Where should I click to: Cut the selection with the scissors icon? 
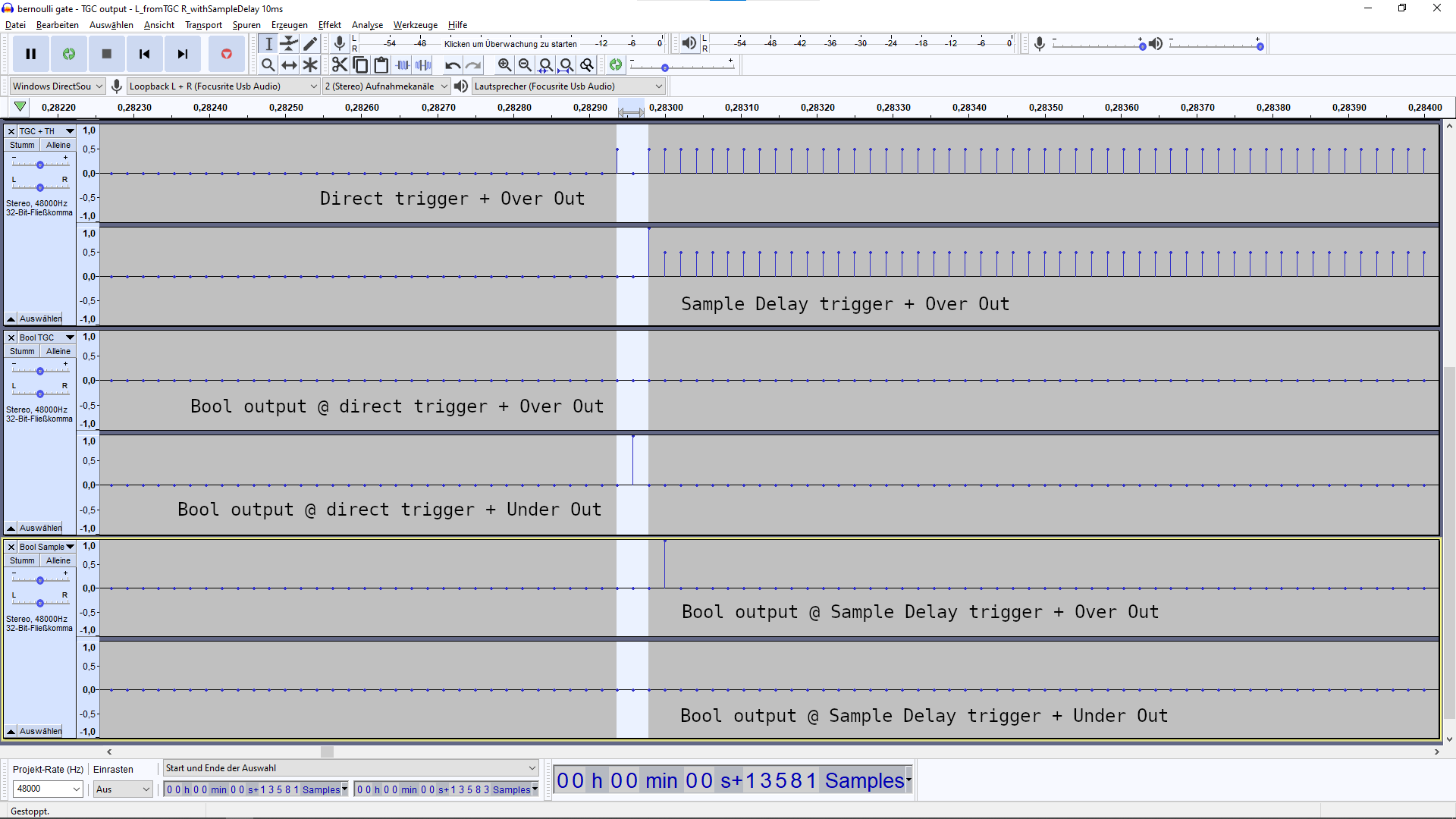pos(340,64)
